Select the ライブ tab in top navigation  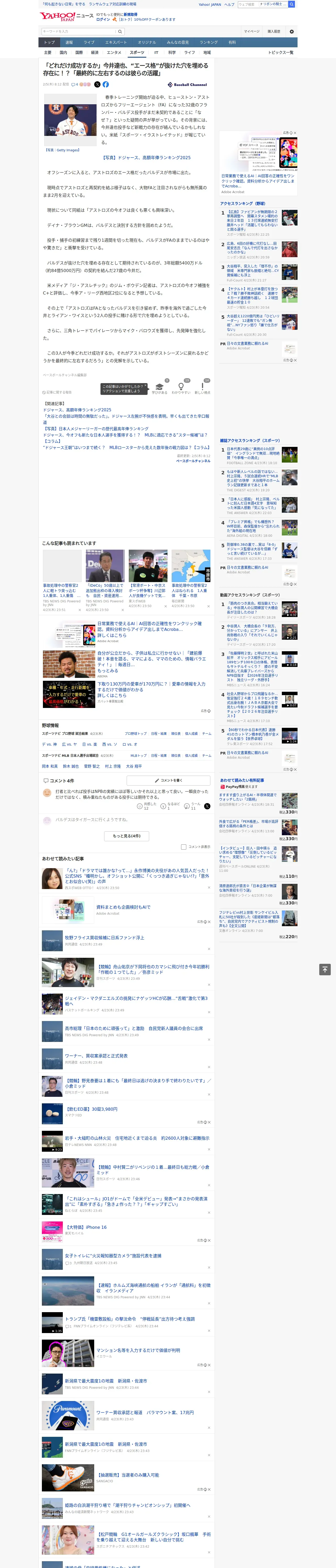pyautogui.click(x=89, y=43)
